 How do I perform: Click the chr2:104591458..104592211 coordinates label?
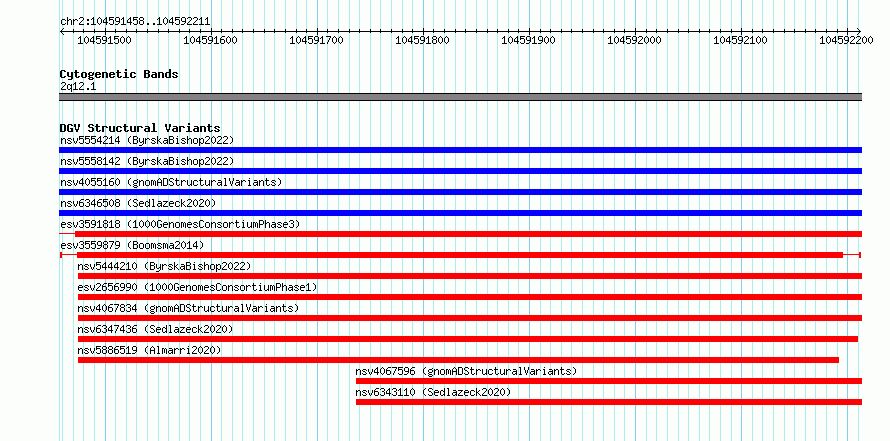pos(135,21)
